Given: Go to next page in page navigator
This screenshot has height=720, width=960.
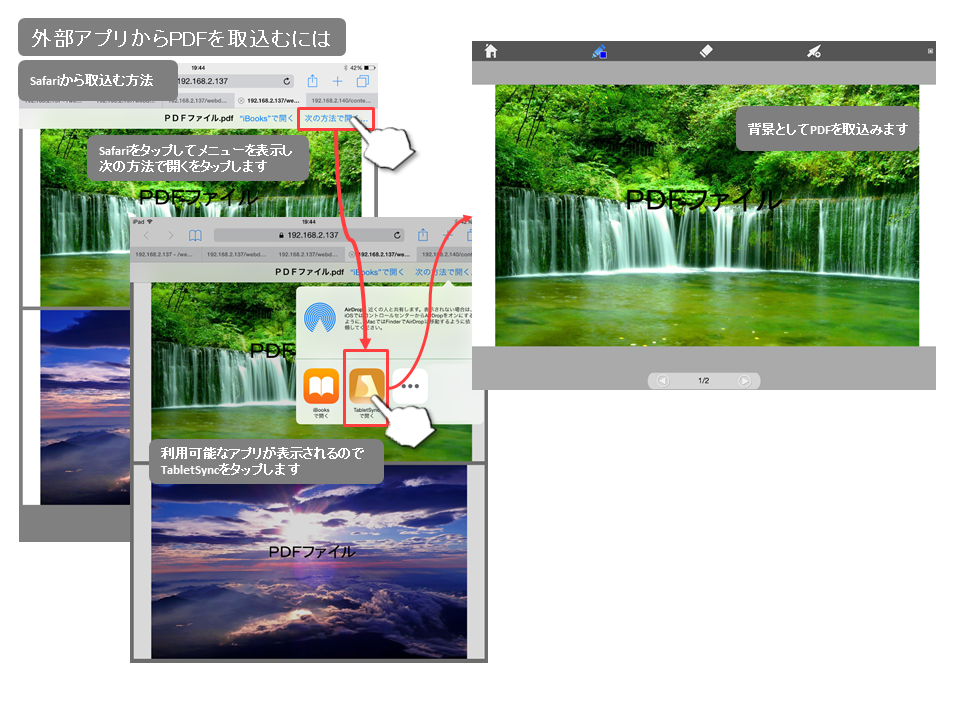Looking at the screenshot, I should tap(744, 381).
